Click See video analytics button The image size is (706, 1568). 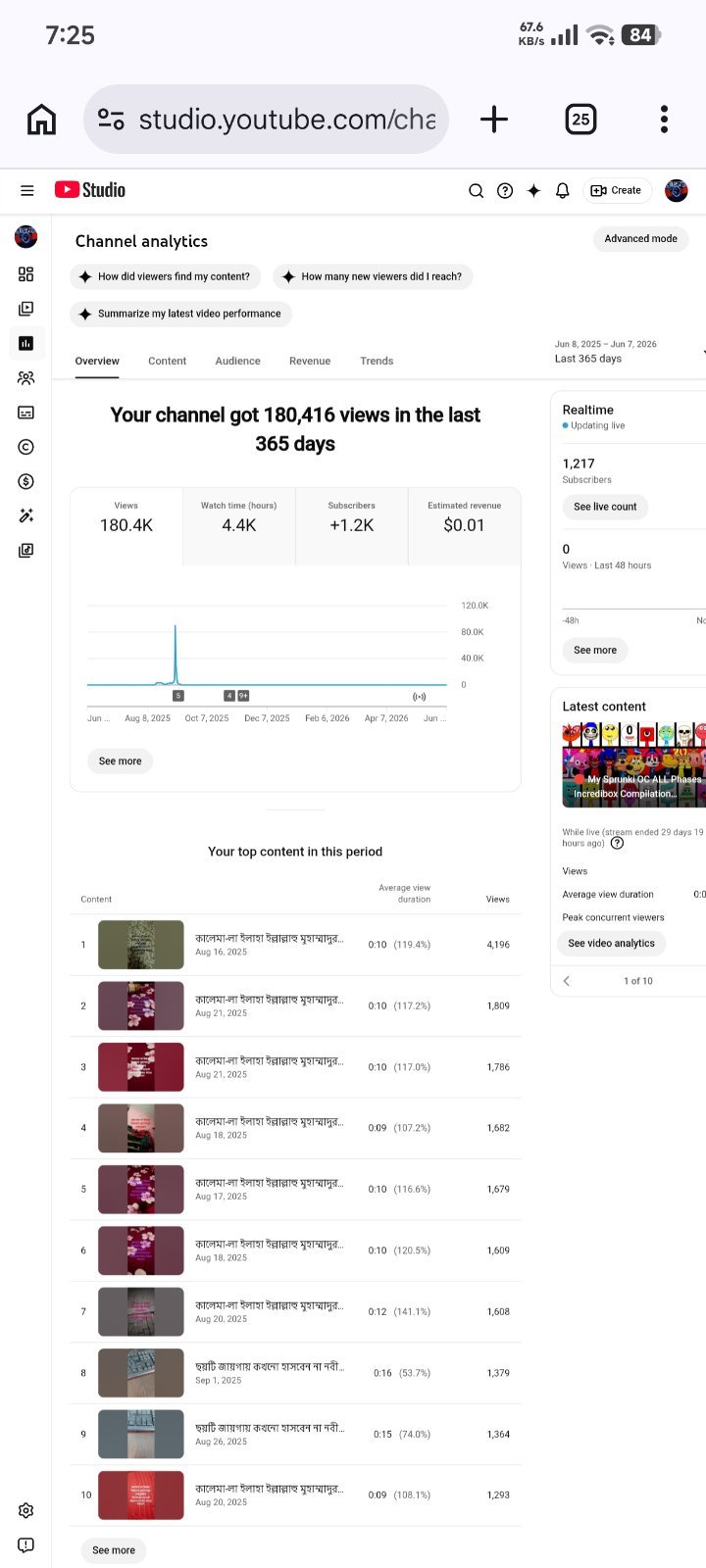click(612, 943)
